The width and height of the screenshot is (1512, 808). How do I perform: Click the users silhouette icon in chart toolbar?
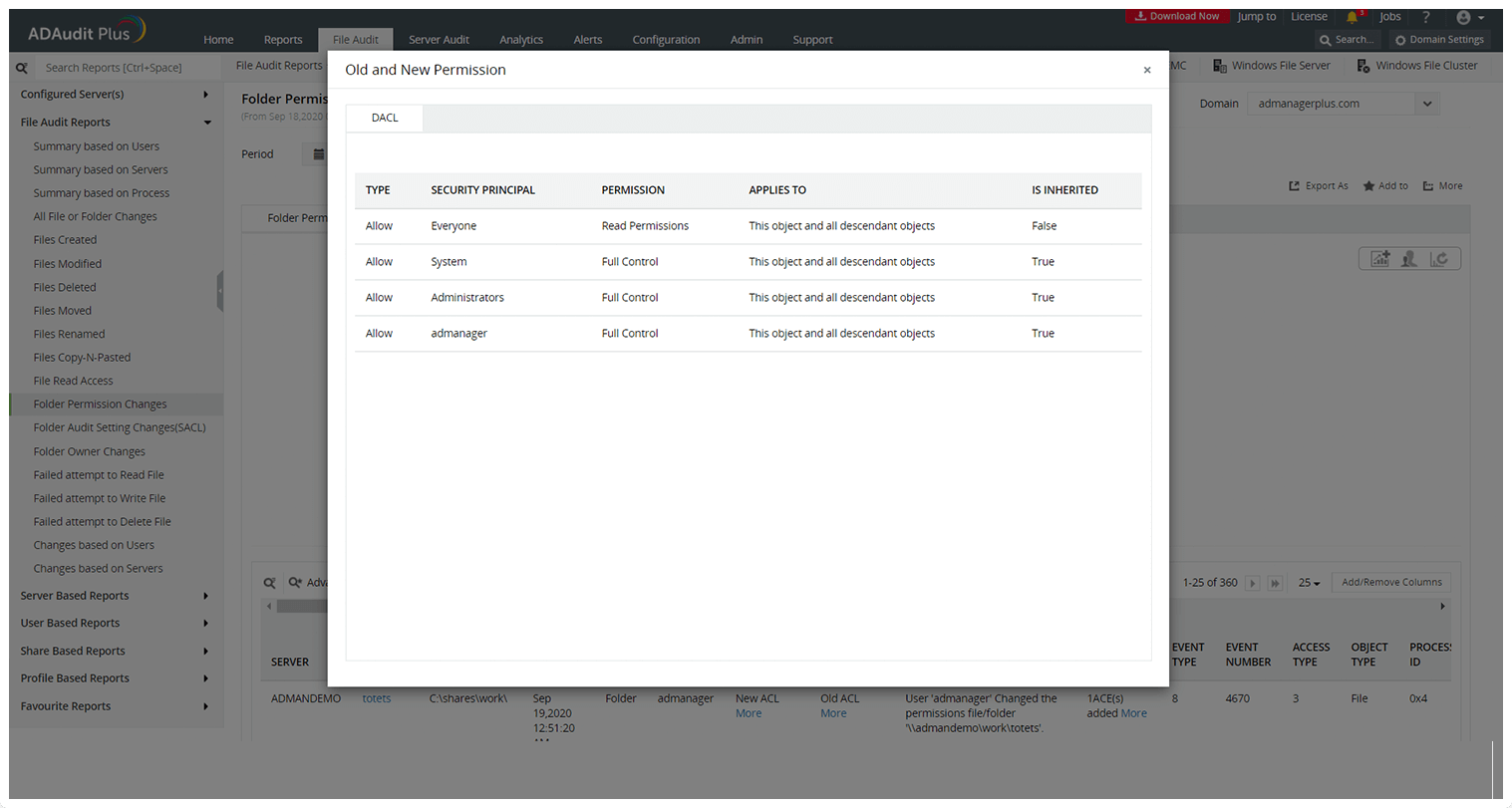[x=1408, y=259]
